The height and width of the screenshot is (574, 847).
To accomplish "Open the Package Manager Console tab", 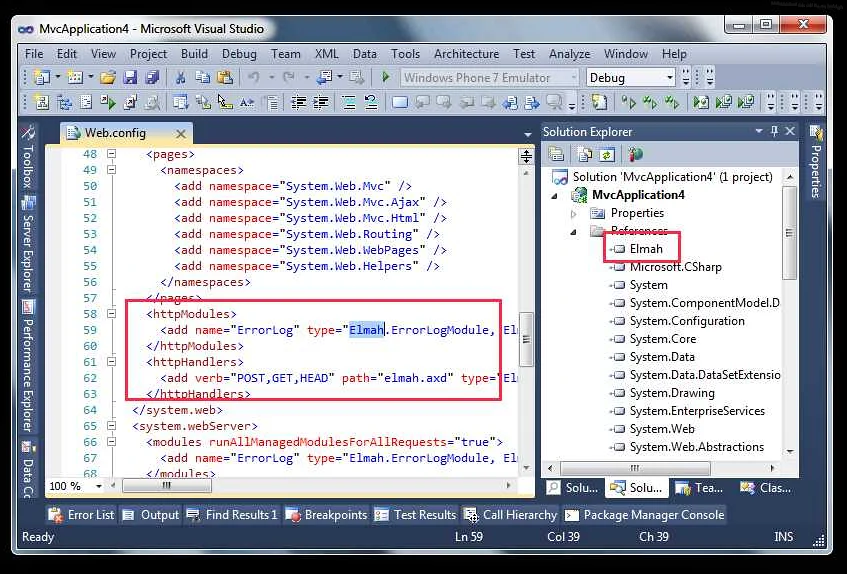I will pyautogui.click(x=644, y=515).
